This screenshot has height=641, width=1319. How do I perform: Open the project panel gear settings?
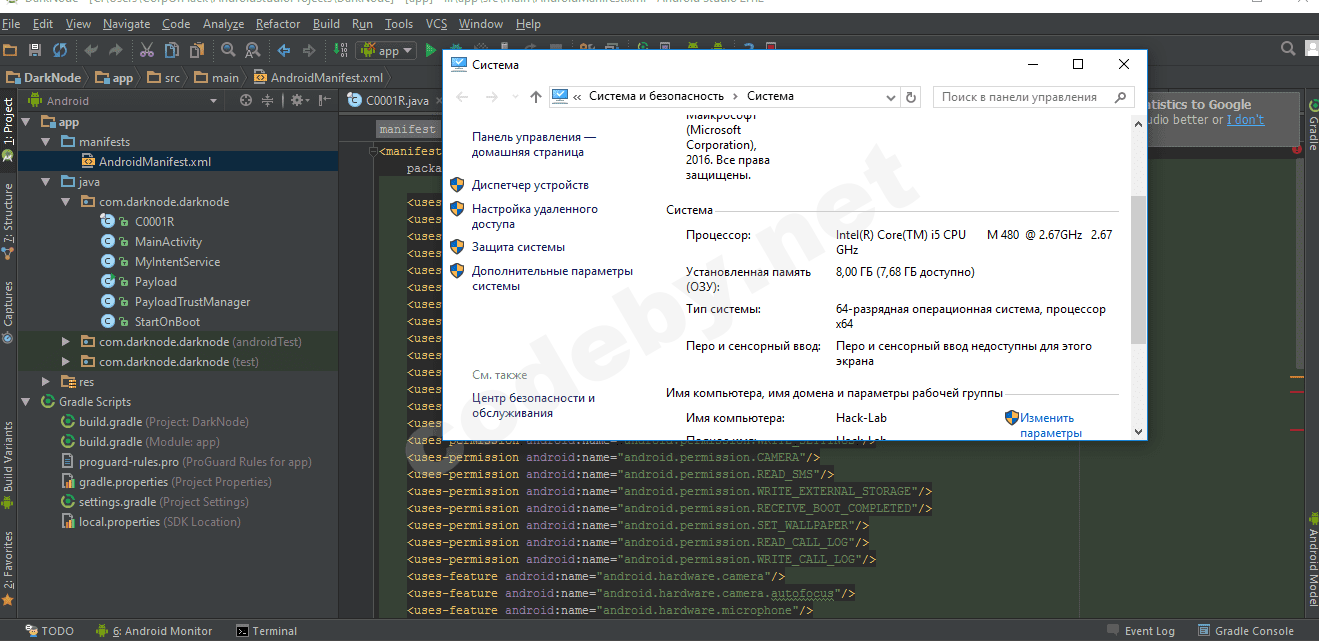pos(297,101)
